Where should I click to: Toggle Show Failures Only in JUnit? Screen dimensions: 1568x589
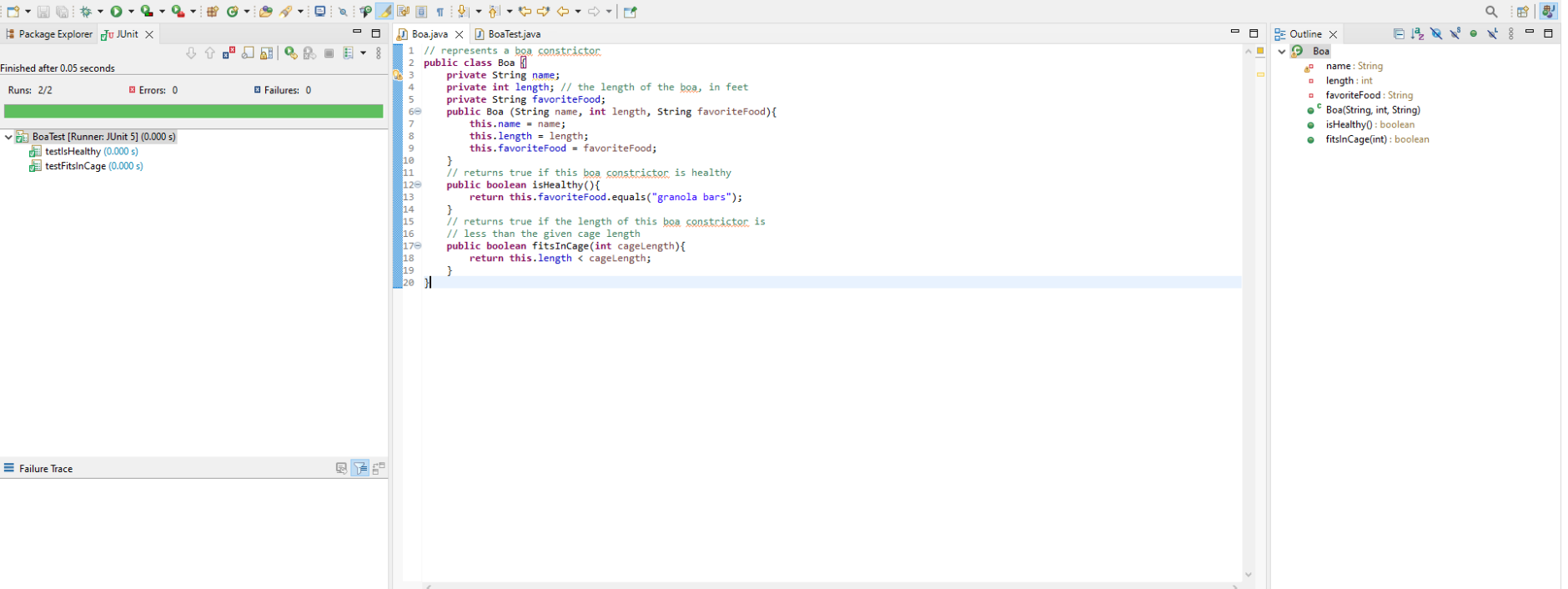(x=229, y=53)
